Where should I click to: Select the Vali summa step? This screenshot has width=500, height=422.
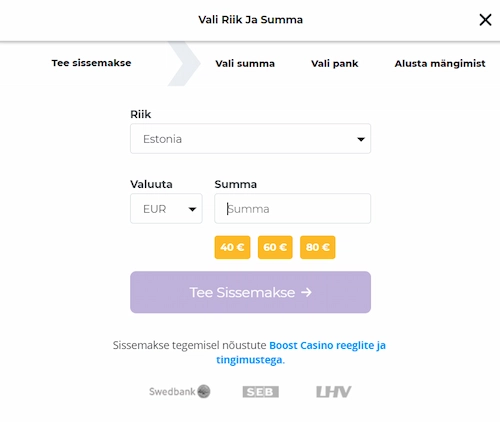click(245, 63)
